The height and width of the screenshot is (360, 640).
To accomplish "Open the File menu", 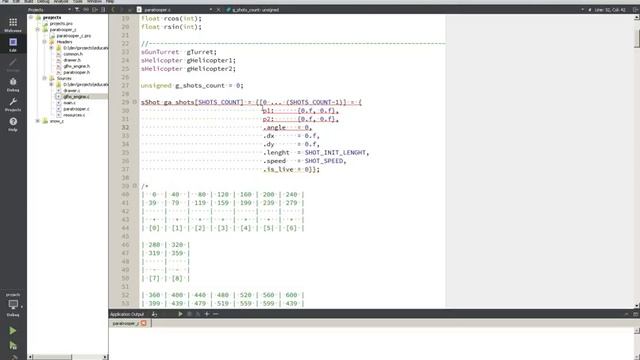I will click(5, 2).
